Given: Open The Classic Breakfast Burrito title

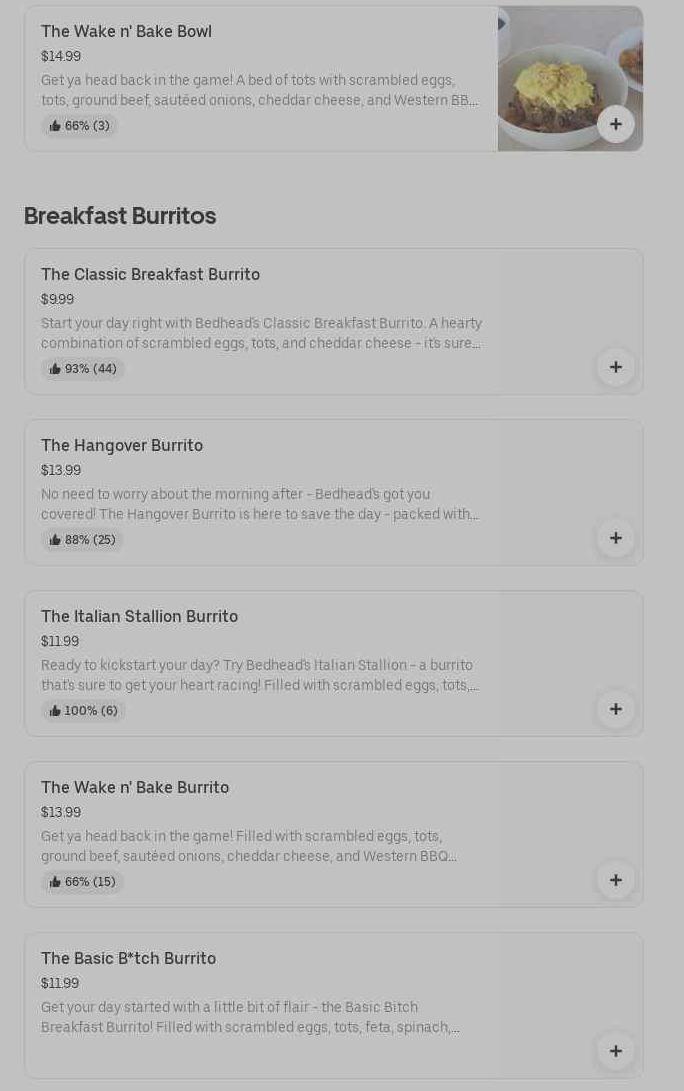Looking at the screenshot, I should click(150, 274).
